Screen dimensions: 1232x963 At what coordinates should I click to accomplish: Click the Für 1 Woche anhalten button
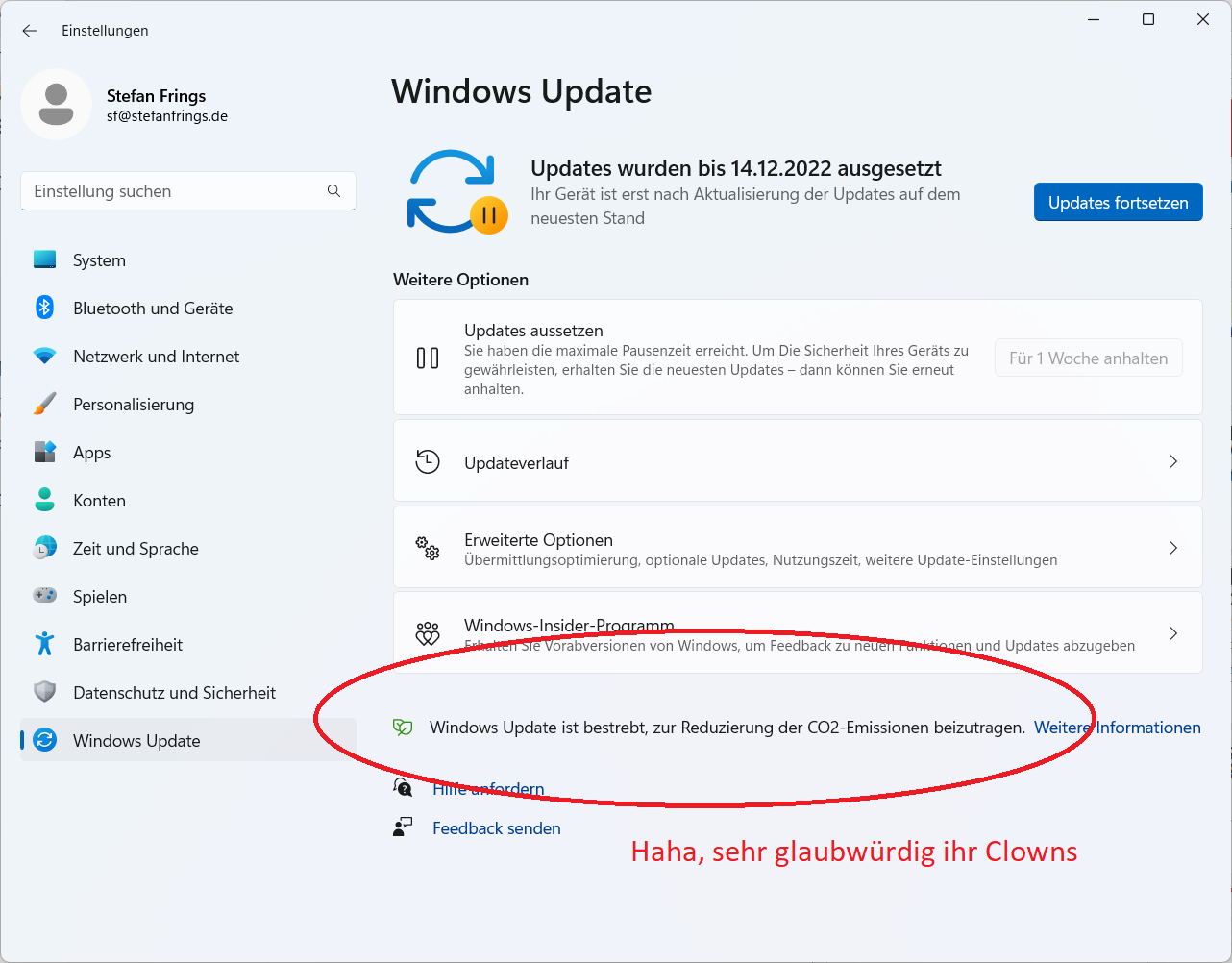(x=1089, y=358)
